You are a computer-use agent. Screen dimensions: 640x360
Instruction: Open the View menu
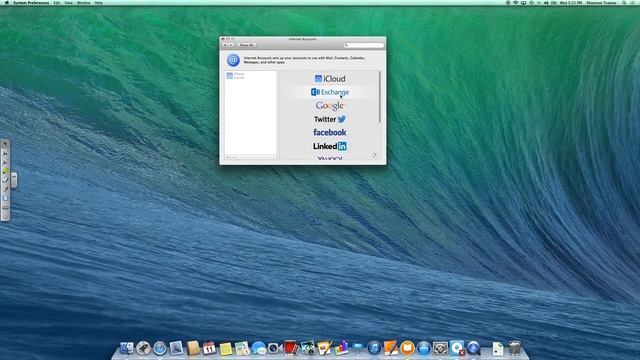coord(69,3)
